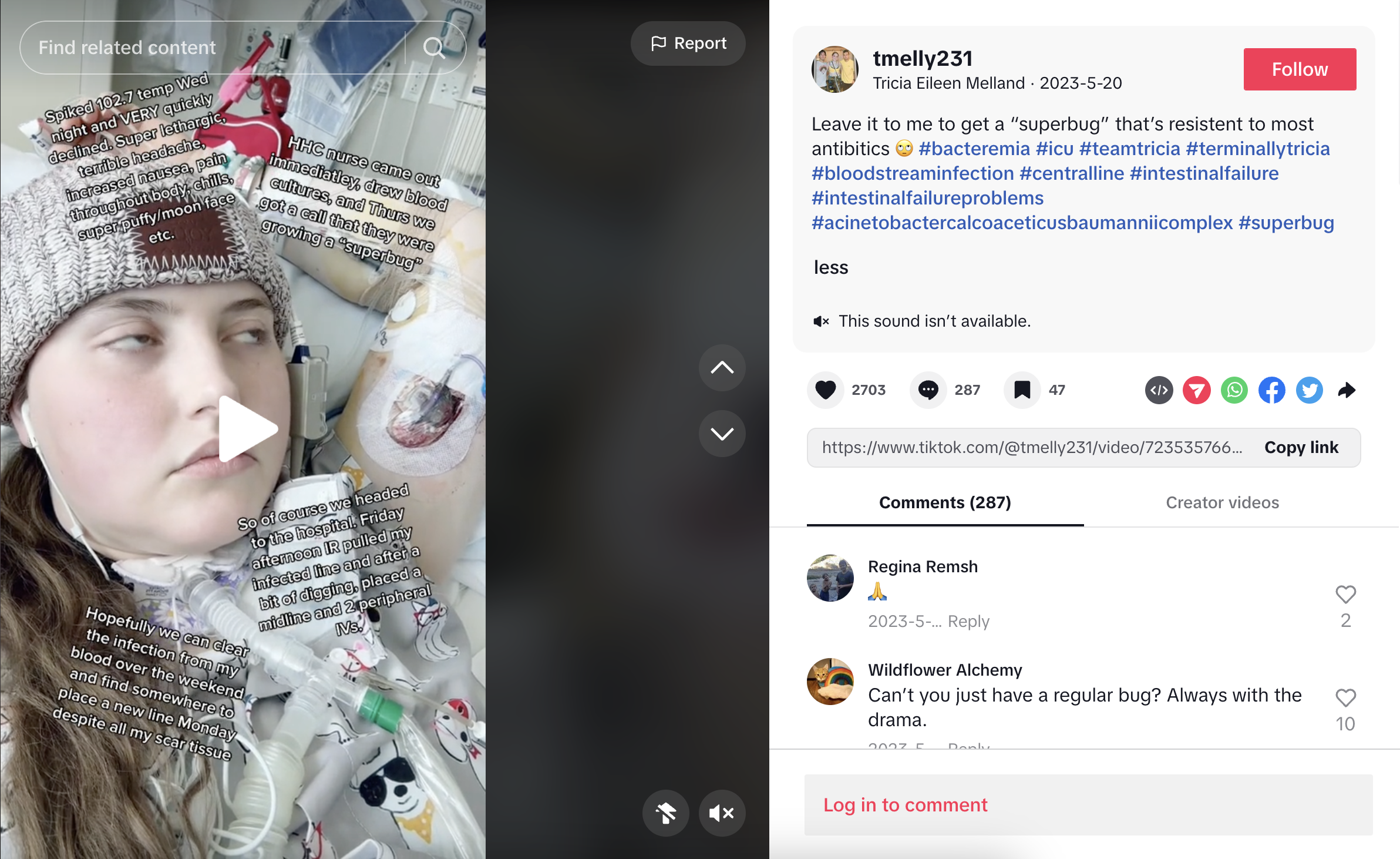Viewport: 1400px width, 859px height.
Task: Open comments via speech bubble icon
Action: click(928, 390)
